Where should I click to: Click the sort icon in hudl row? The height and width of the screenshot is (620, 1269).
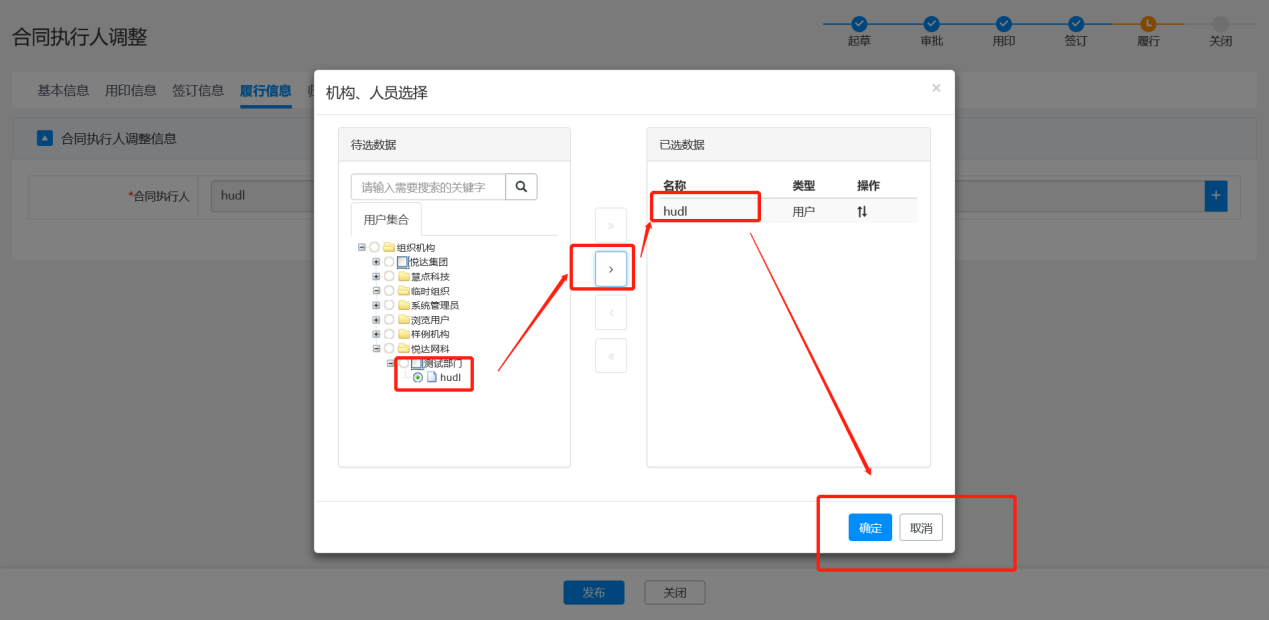[x=862, y=212]
